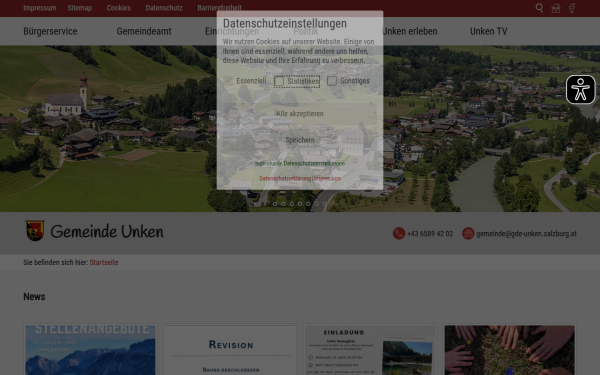Open Individuelle Datenschutzeinstellungen link
The height and width of the screenshot is (375, 600).
click(x=300, y=163)
